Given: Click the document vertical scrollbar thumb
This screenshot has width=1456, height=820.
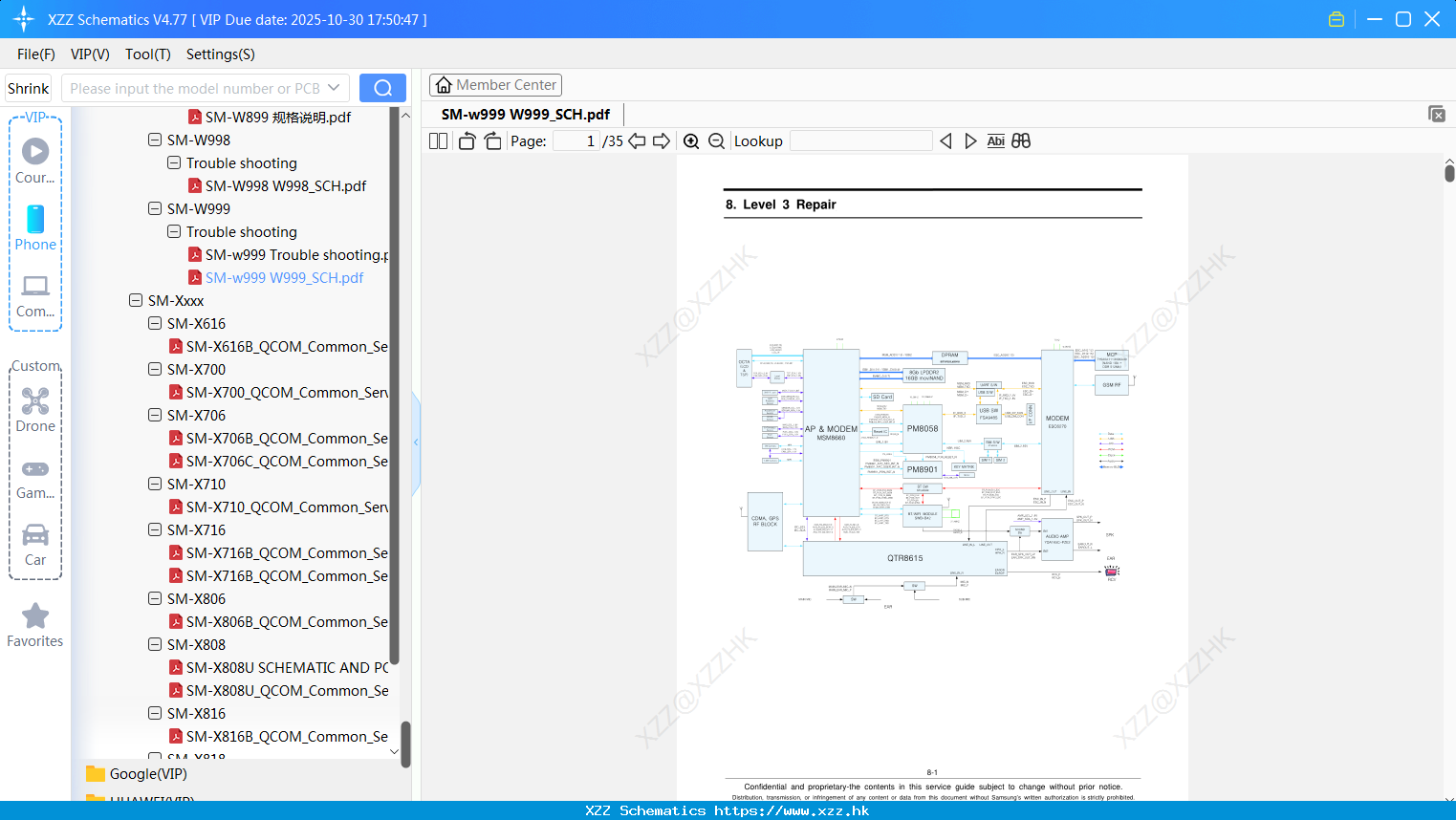Looking at the screenshot, I should (1449, 173).
